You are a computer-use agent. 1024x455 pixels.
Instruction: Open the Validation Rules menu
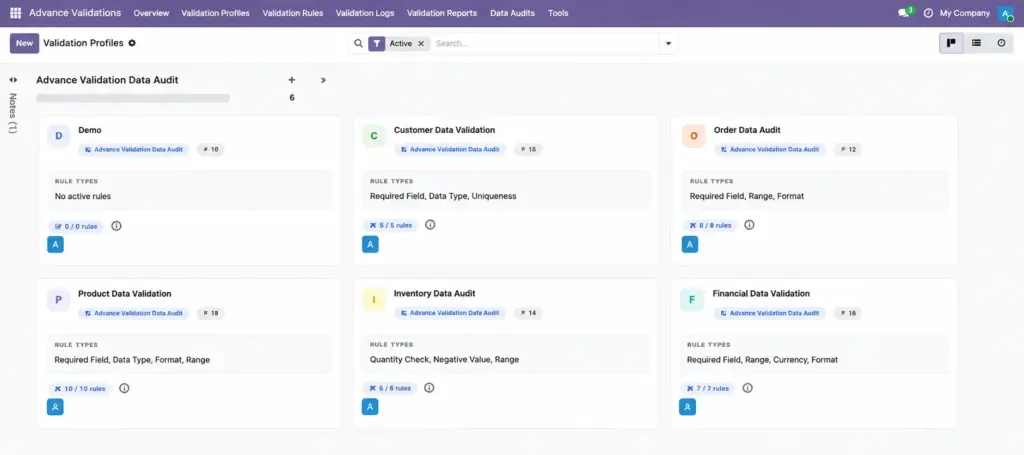tap(293, 13)
